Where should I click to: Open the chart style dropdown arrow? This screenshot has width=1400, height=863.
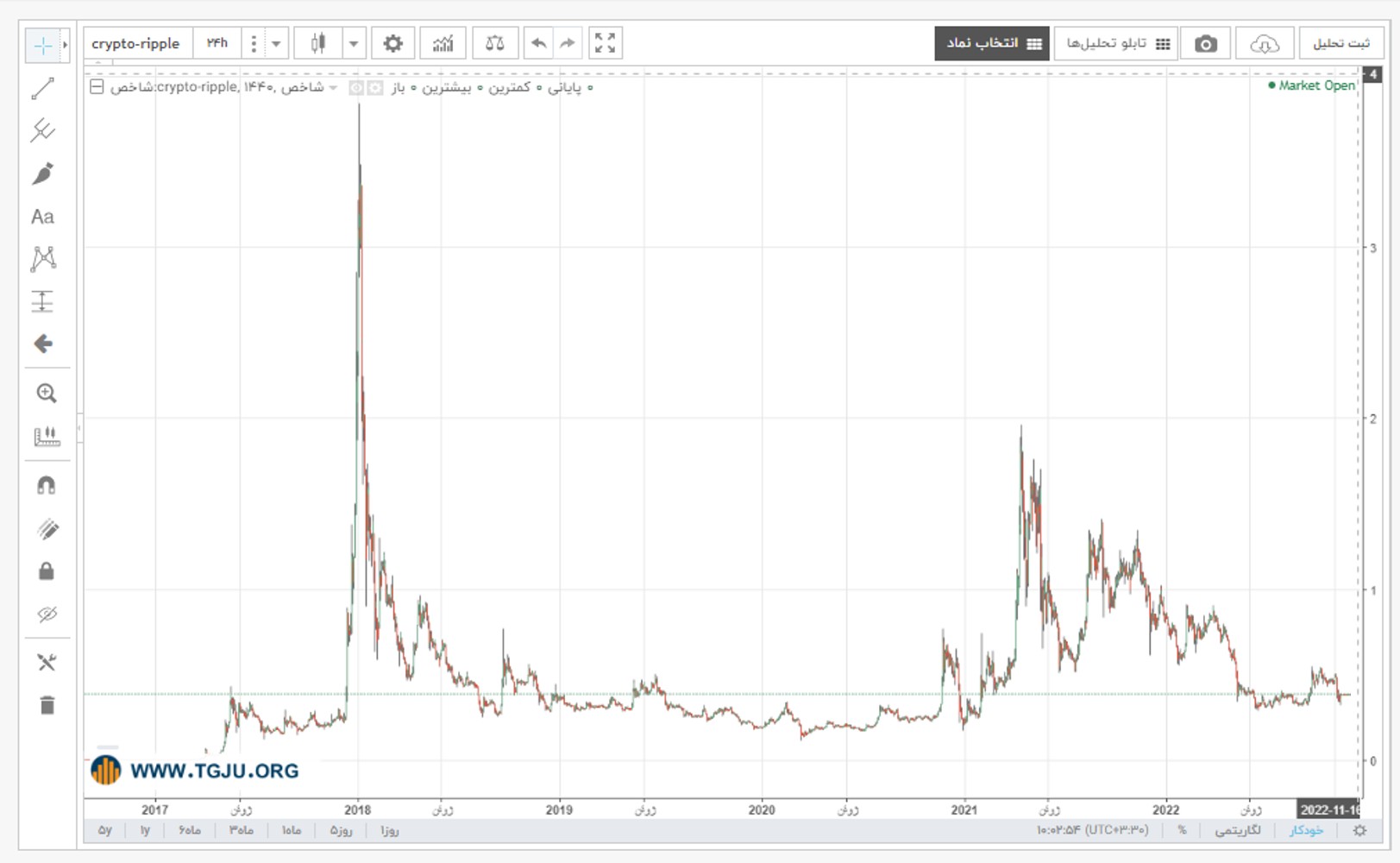pyautogui.click(x=354, y=43)
